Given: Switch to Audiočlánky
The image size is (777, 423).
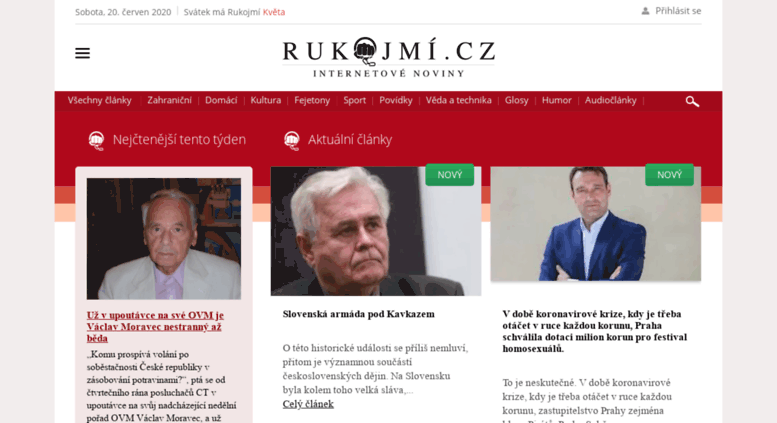Looking at the screenshot, I should tap(610, 101).
